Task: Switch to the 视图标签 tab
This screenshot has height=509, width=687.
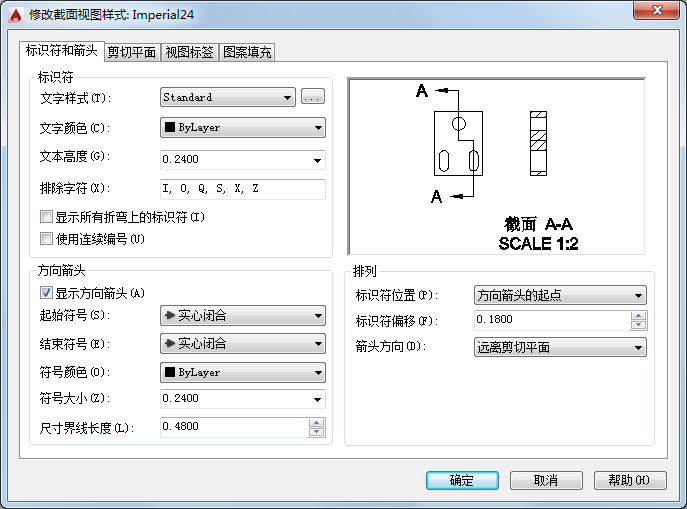Action: click(x=189, y=52)
